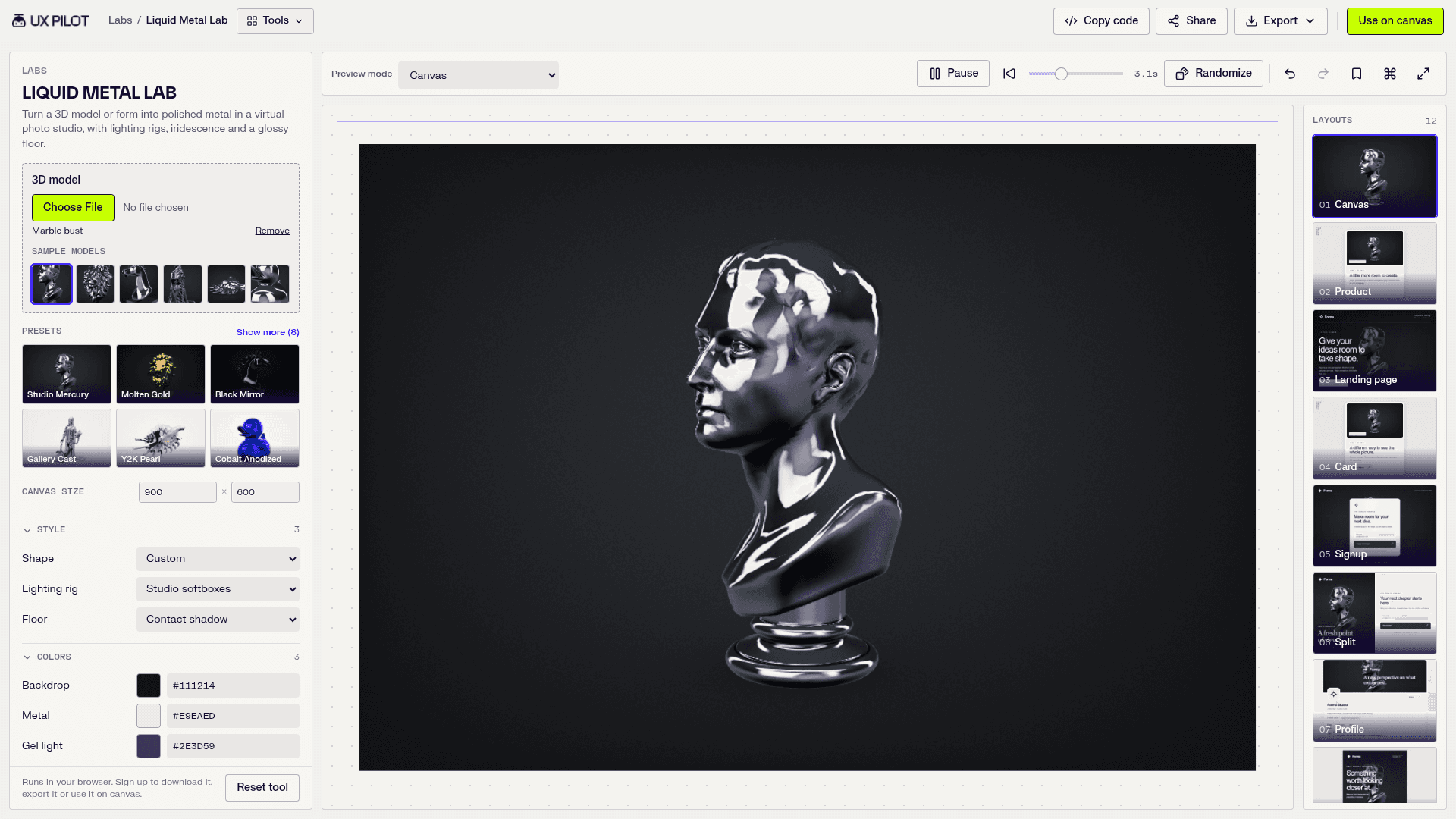1456x819 pixels.
Task: Click the animation speed slider handle
Action: (x=1062, y=74)
